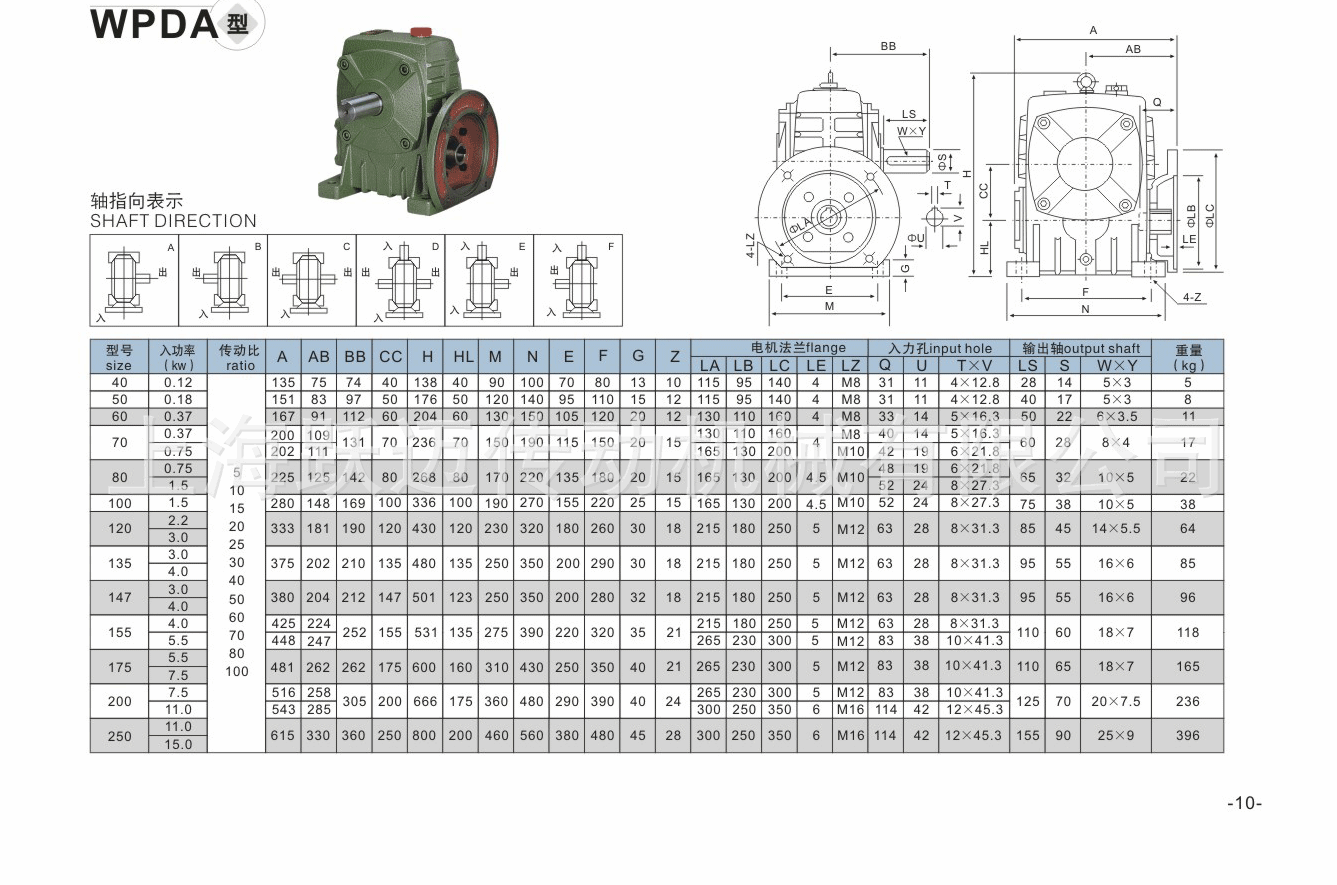Choose shaft direction diagram C
This screenshot has height=885, width=1337.
[x=311, y=280]
